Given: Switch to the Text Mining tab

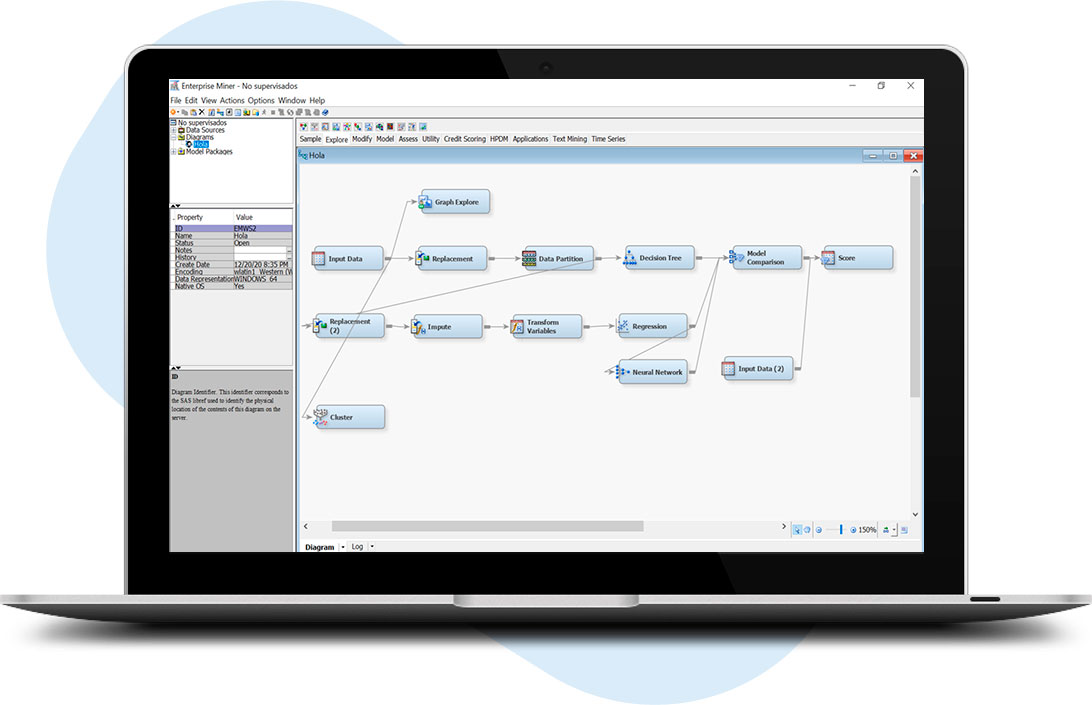Looking at the screenshot, I should click(x=570, y=139).
